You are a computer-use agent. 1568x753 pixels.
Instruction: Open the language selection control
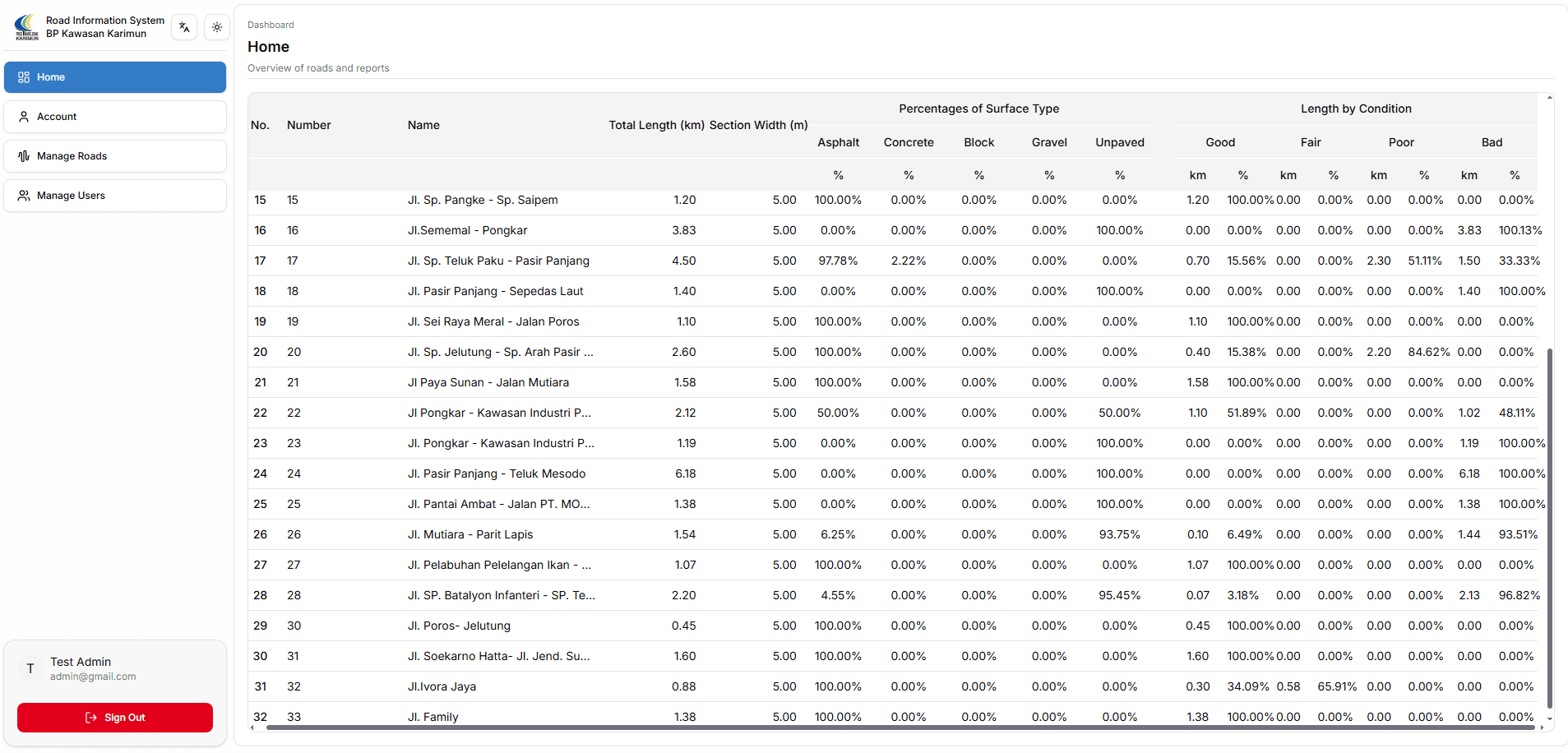pos(183,27)
